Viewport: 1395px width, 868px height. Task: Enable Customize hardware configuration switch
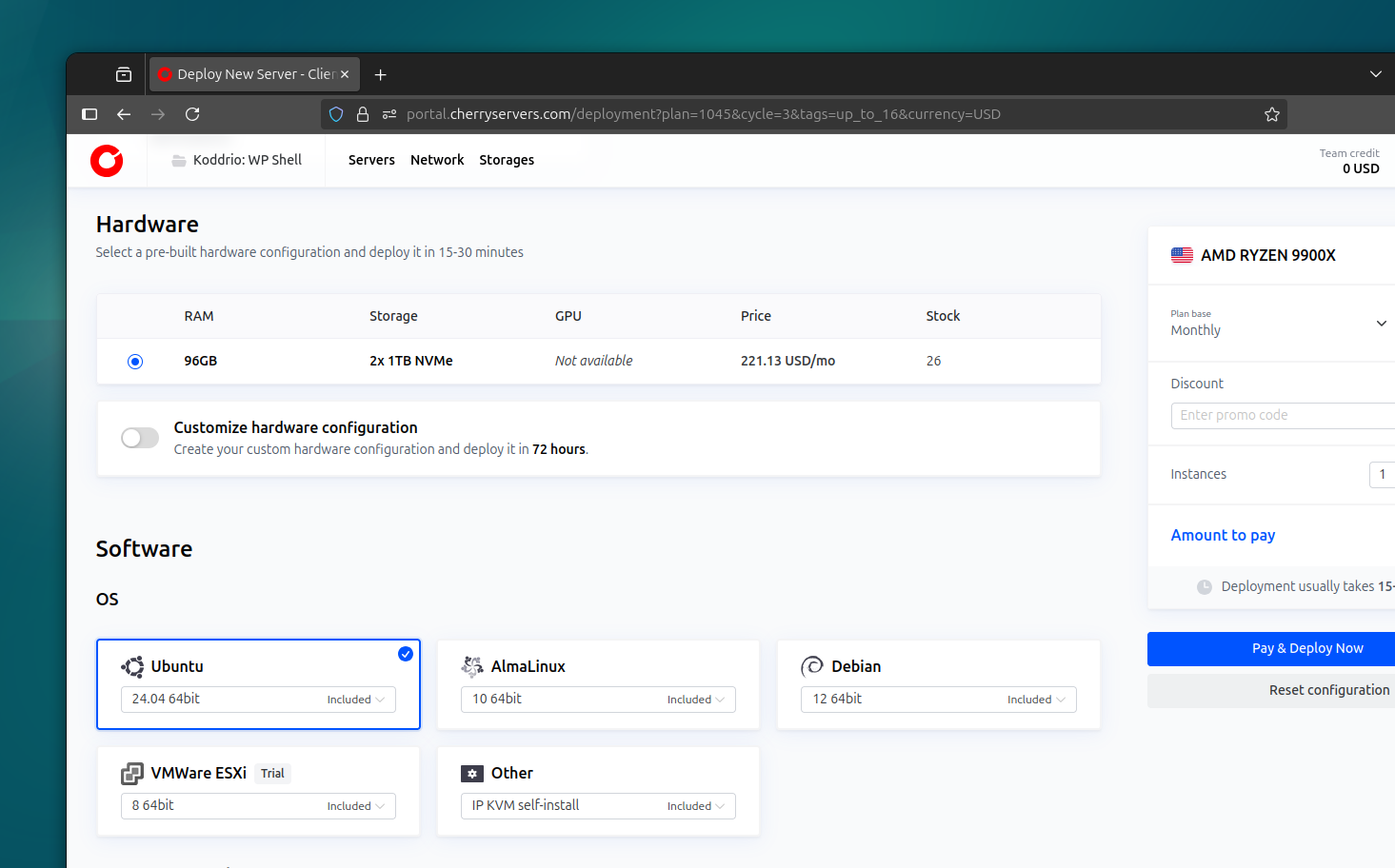140,438
